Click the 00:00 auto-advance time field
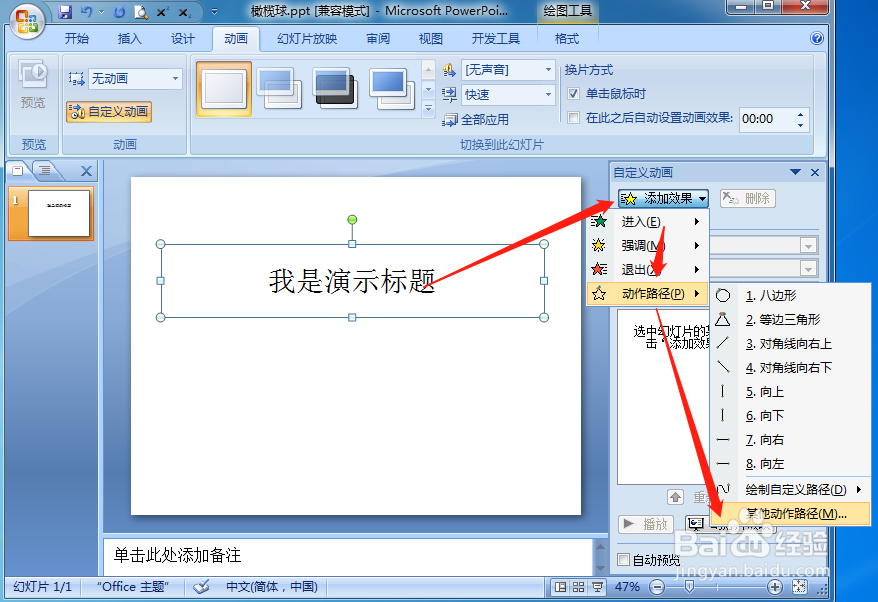This screenshot has width=878, height=602. [766, 119]
